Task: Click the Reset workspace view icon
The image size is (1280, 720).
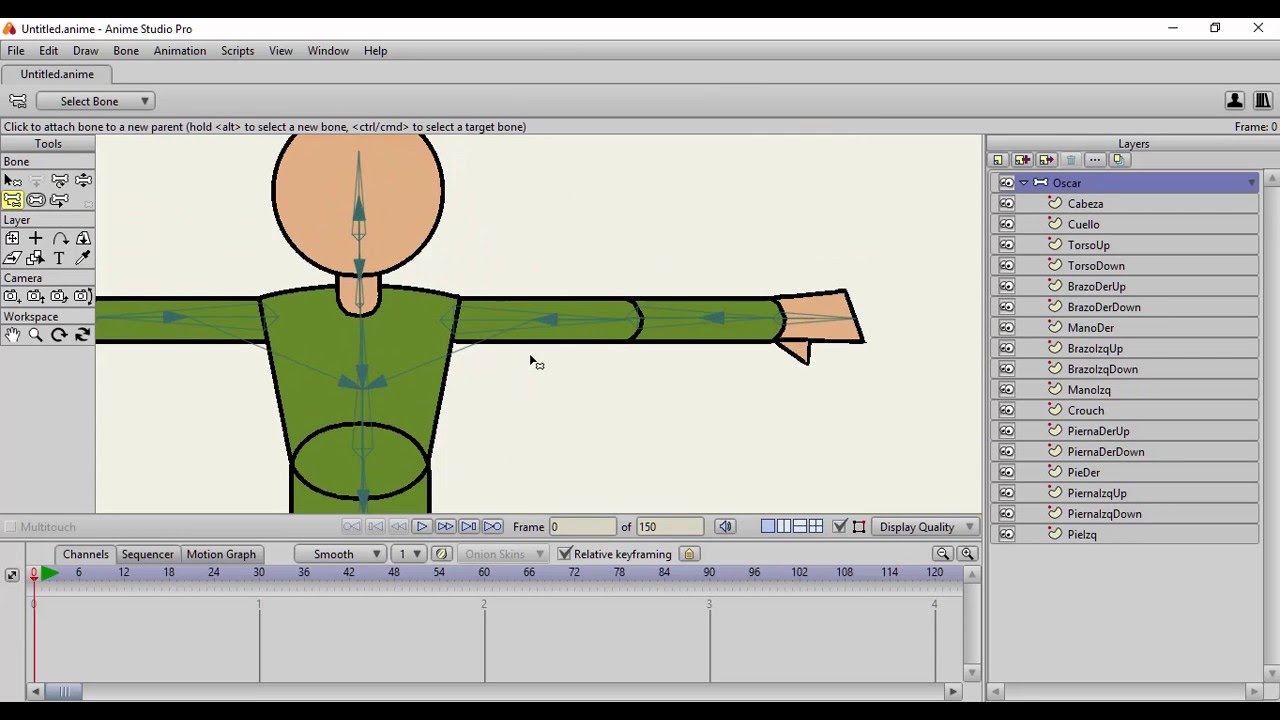Action: click(x=84, y=335)
